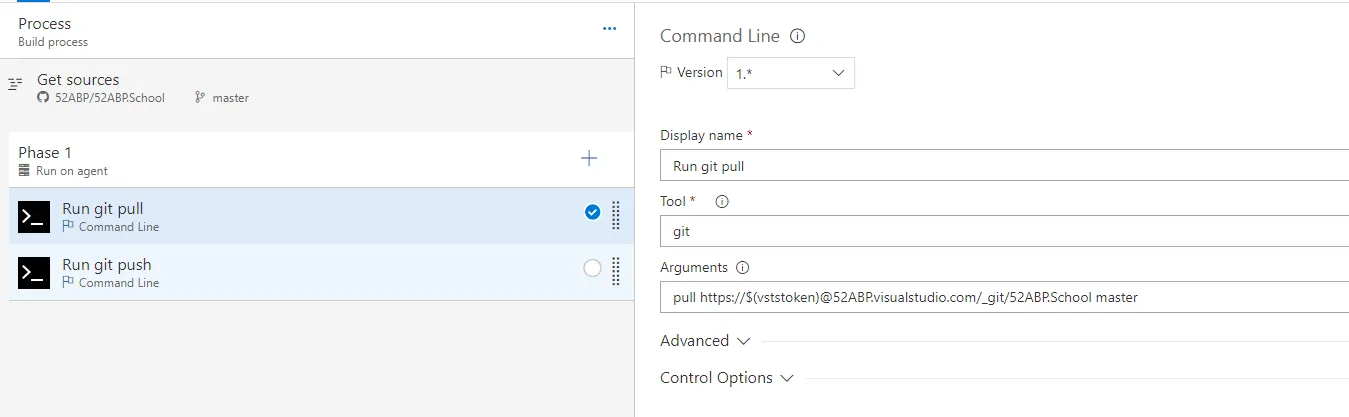Click the plus icon to add a task
1349x417 pixels.
589,158
